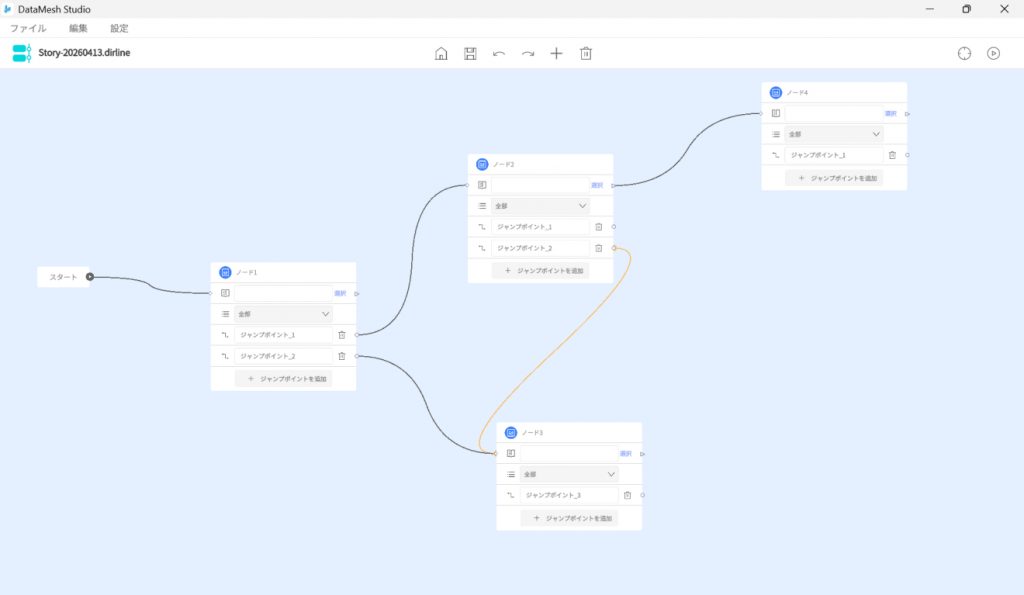The image size is (1024, 595).
Task: Delete ジャンプポイント_1 in ノード1
Action: 341,335
